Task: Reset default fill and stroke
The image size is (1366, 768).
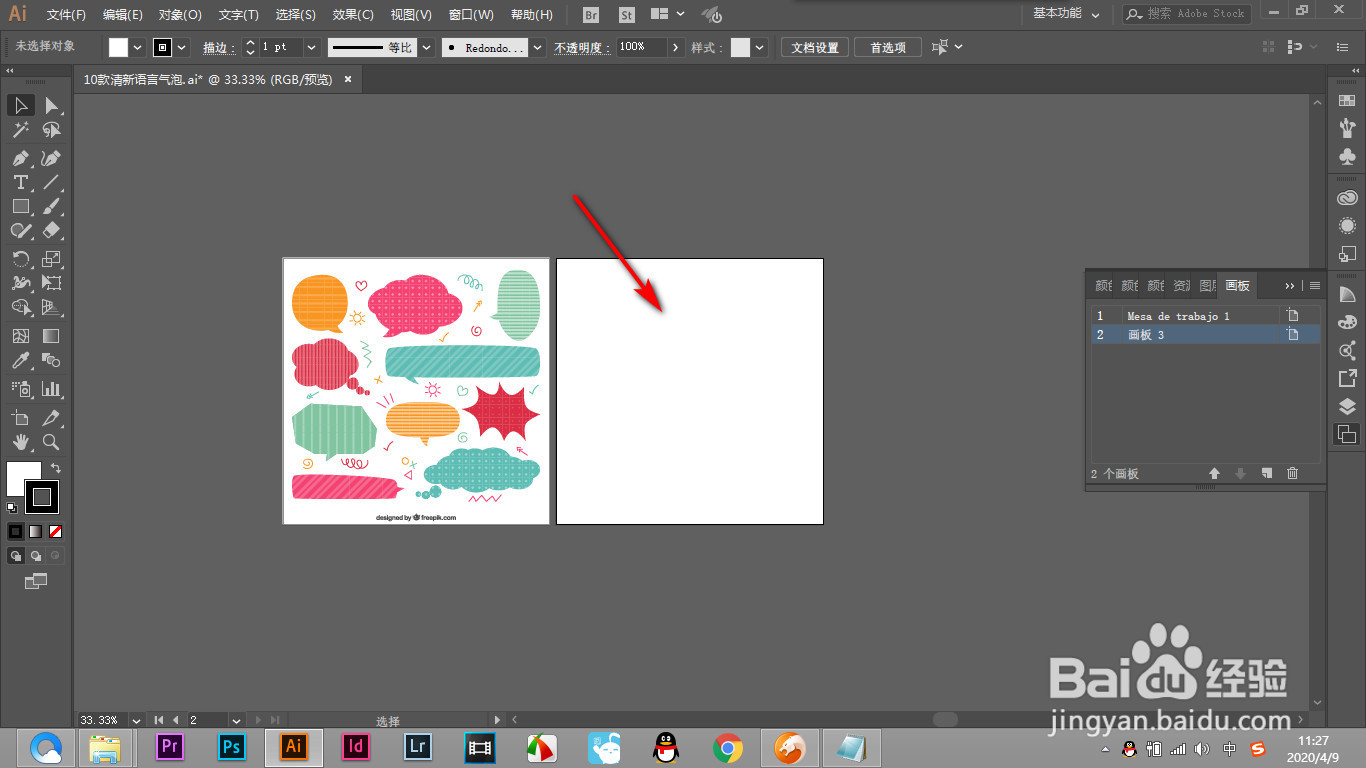Action: pyautogui.click(x=12, y=508)
